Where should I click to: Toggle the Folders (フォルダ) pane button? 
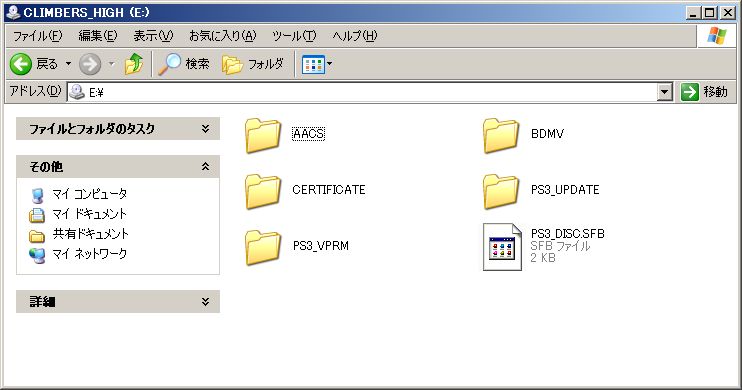[x=253, y=64]
